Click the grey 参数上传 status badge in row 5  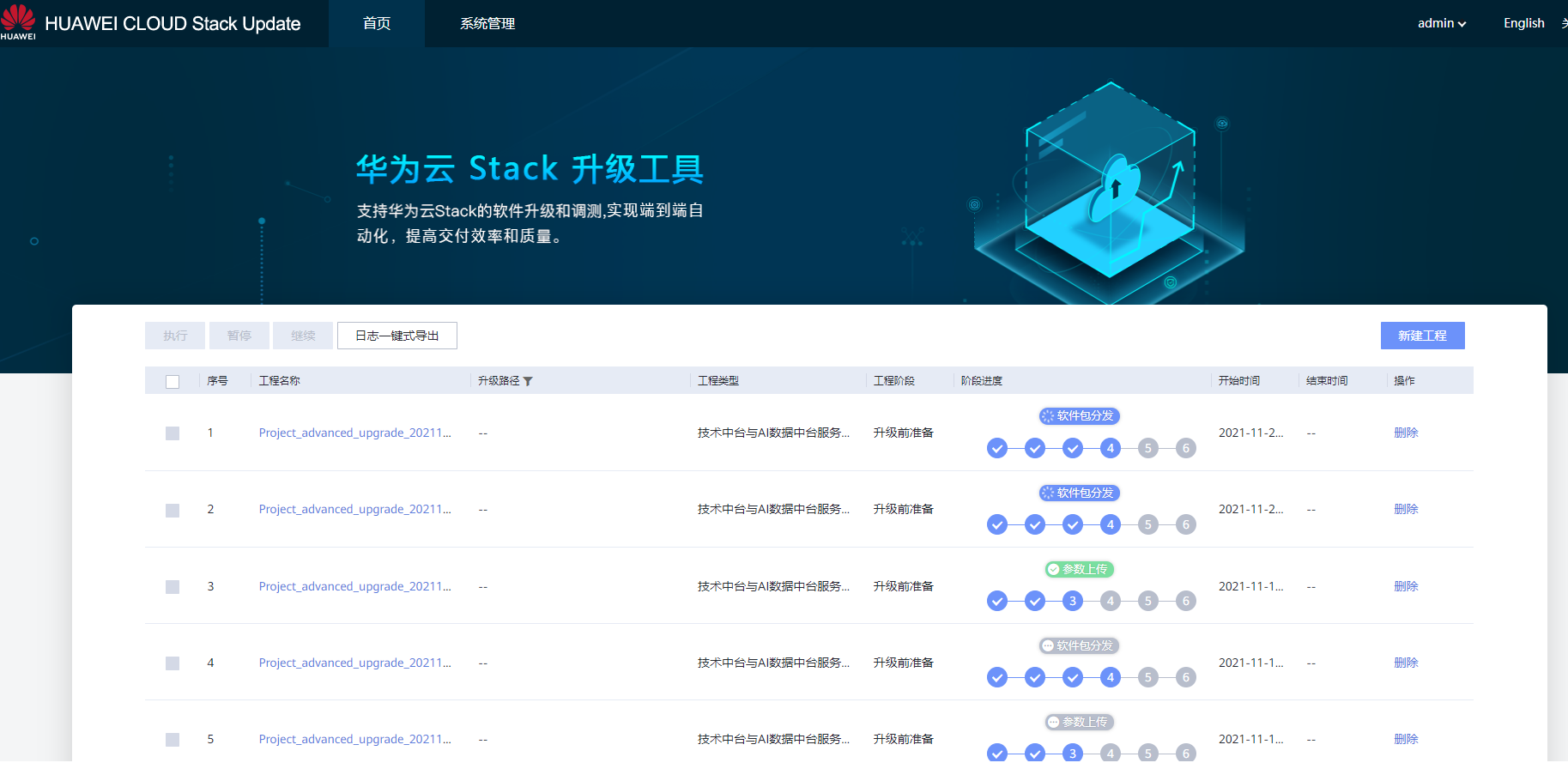tap(1080, 722)
